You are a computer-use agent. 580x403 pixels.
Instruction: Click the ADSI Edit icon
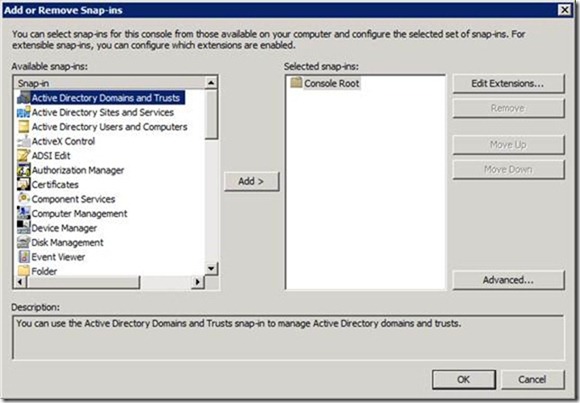pos(24,155)
